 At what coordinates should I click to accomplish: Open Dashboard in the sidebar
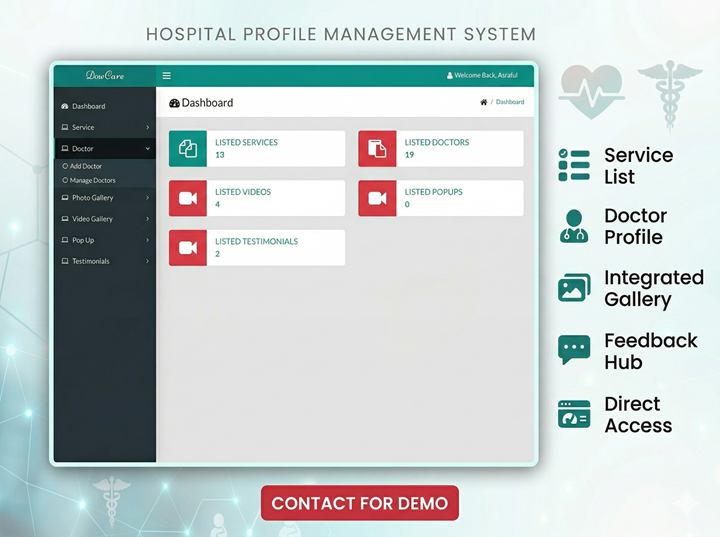[88, 106]
